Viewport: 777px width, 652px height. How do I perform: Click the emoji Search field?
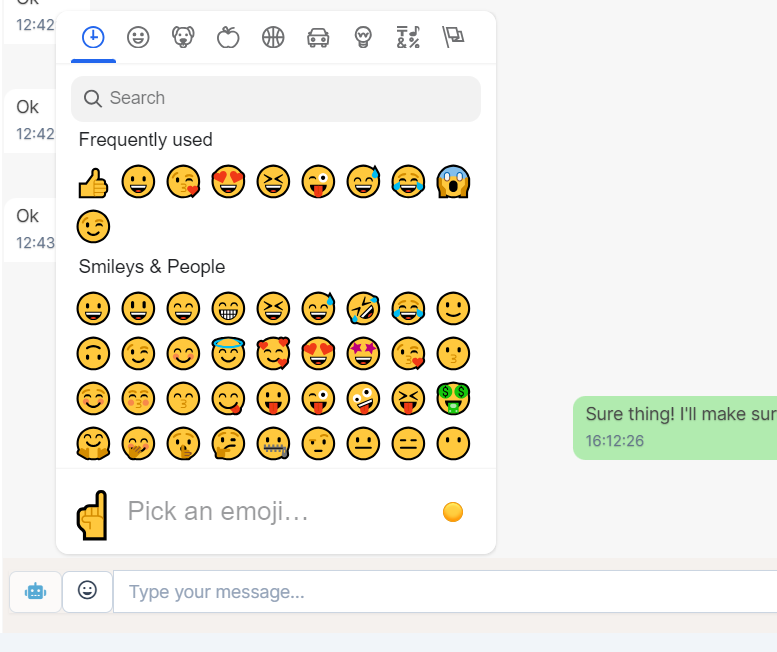(276, 98)
